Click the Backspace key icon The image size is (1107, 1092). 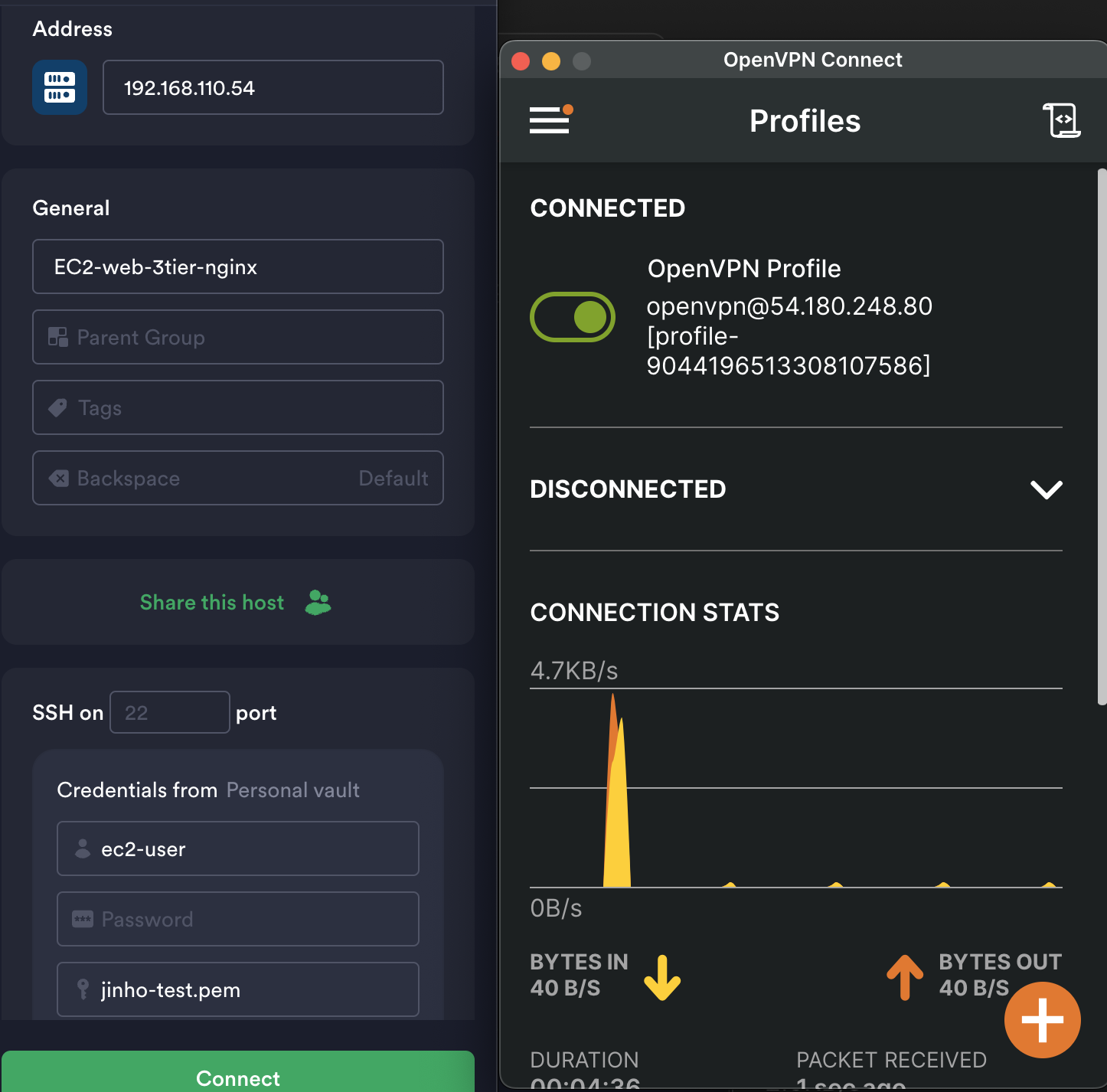tap(59, 478)
